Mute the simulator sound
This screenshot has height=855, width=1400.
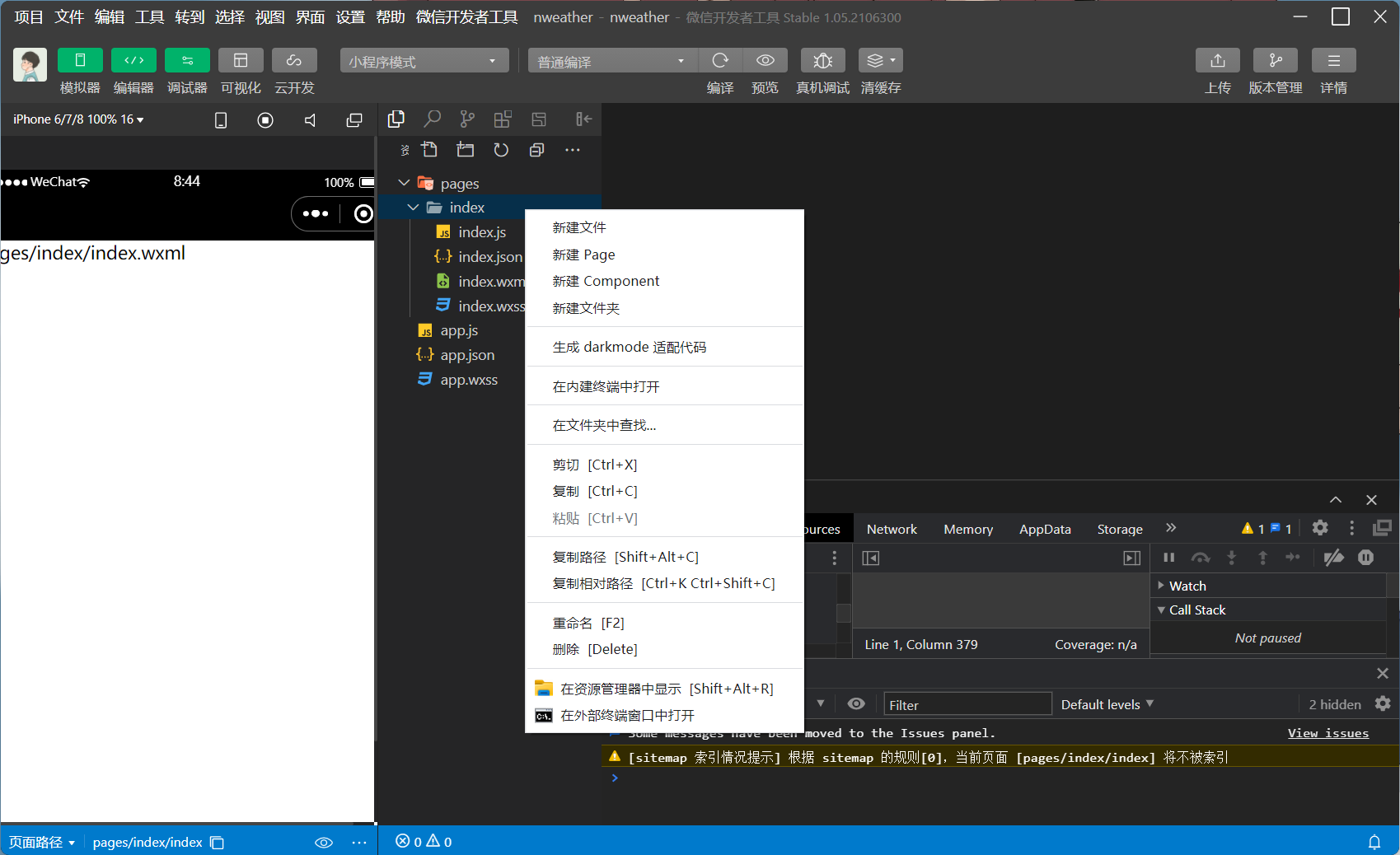click(x=310, y=120)
